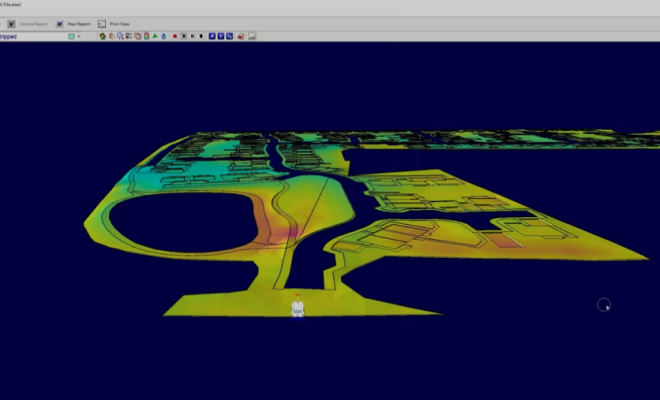Image resolution: width=660 pixels, height=400 pixels.
Task: Click the blue droplet icon
Action: coord(164,36)
